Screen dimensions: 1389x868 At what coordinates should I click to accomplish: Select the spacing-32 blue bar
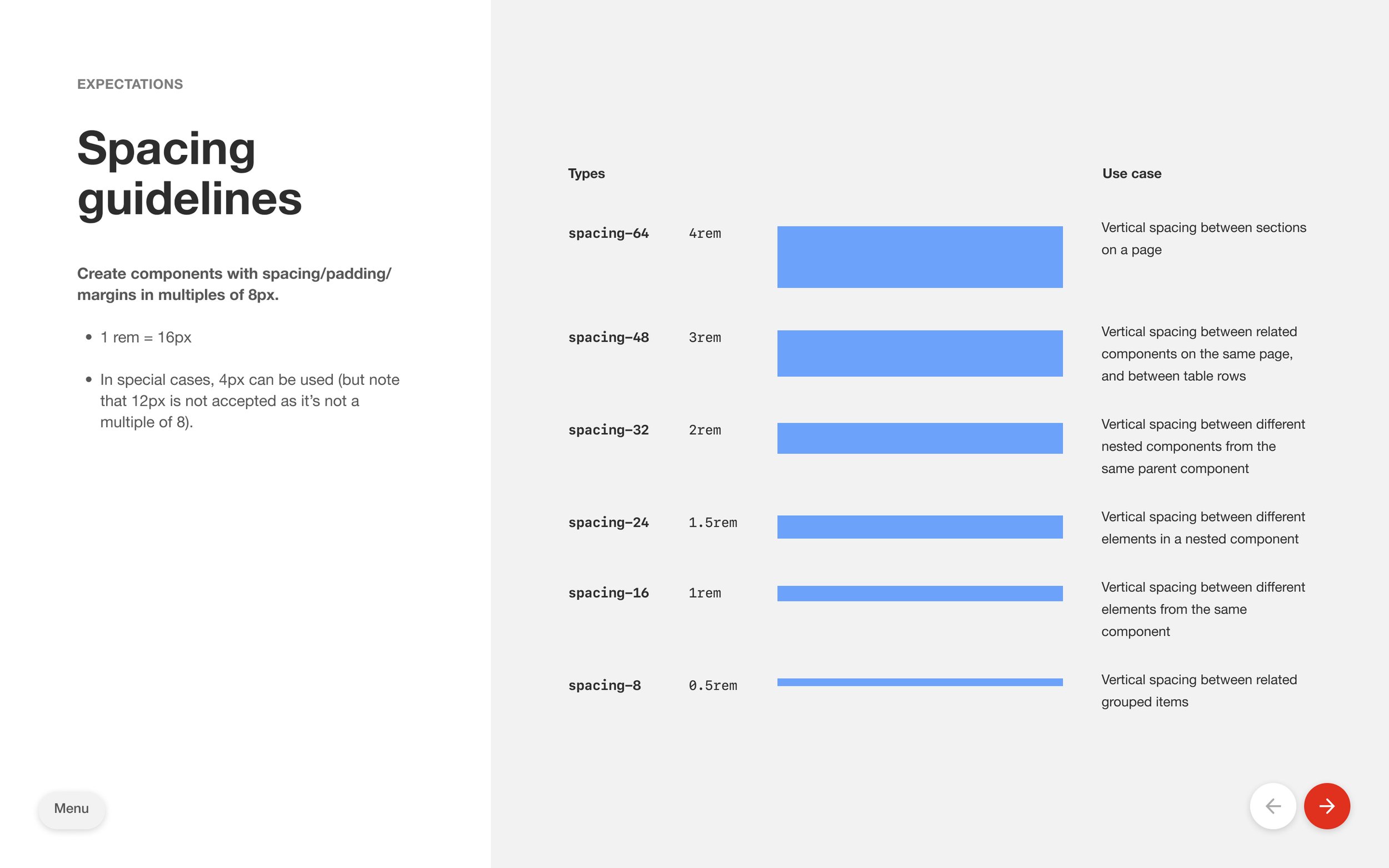pyautogui.click(x=919, y=438)
